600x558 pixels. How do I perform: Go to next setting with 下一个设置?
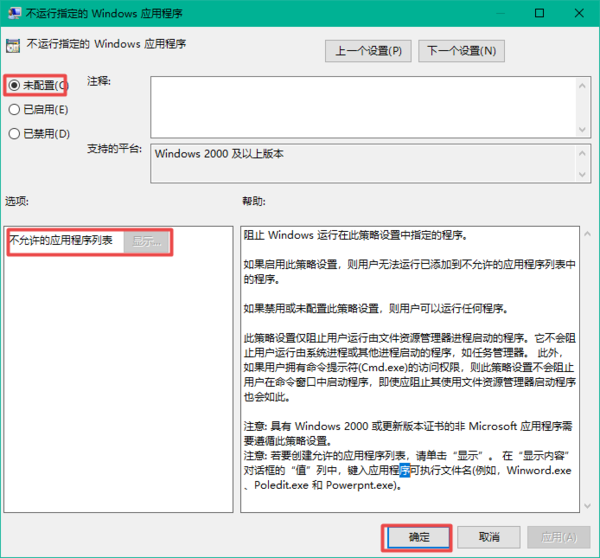(x=461, y=50)
